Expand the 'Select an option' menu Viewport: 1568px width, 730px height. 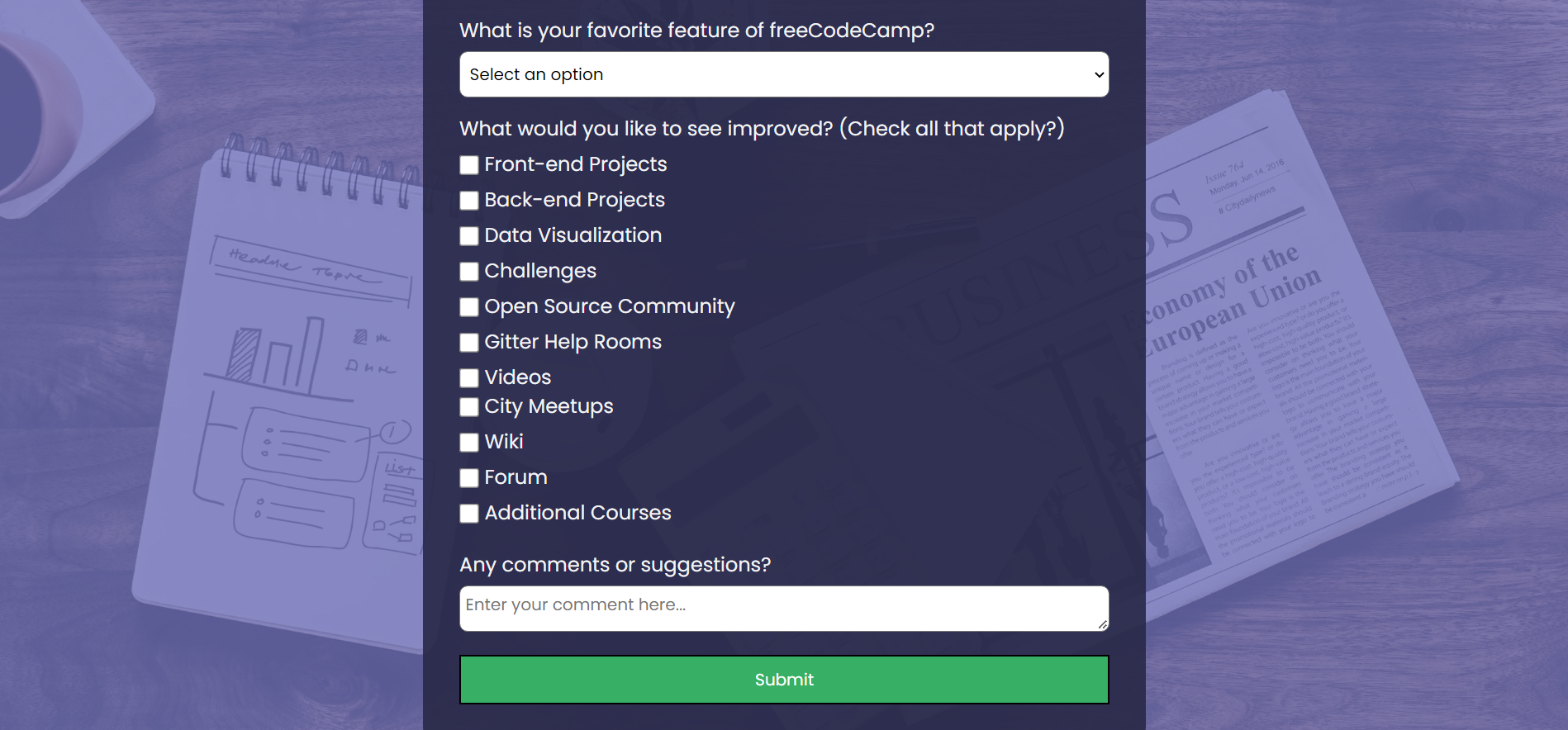[784, 74]
